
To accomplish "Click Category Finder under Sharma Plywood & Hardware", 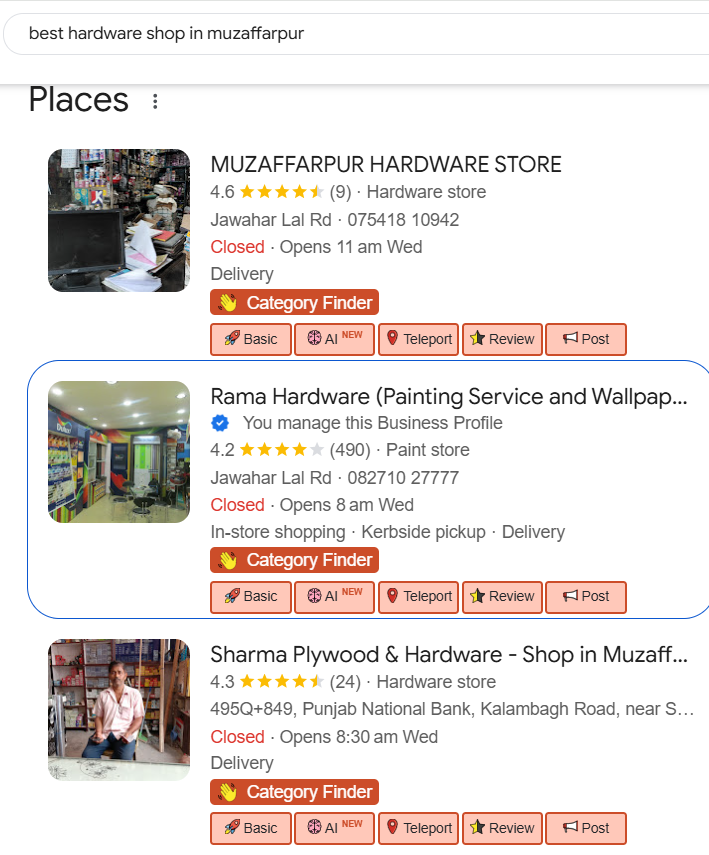I will pos(295,792).
